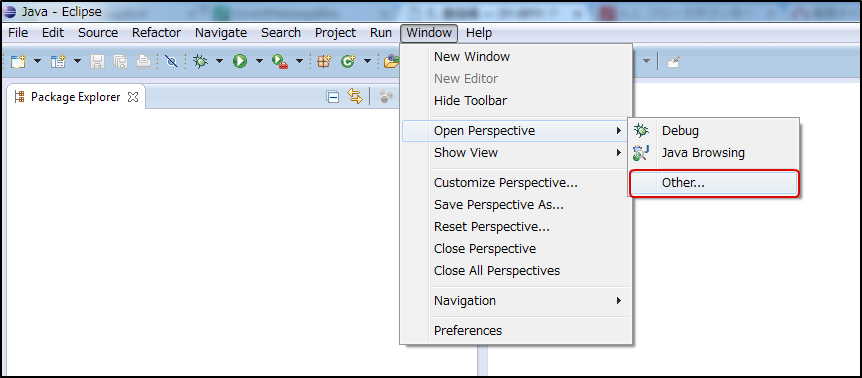Click the New Java Class icon

(348, 62)
